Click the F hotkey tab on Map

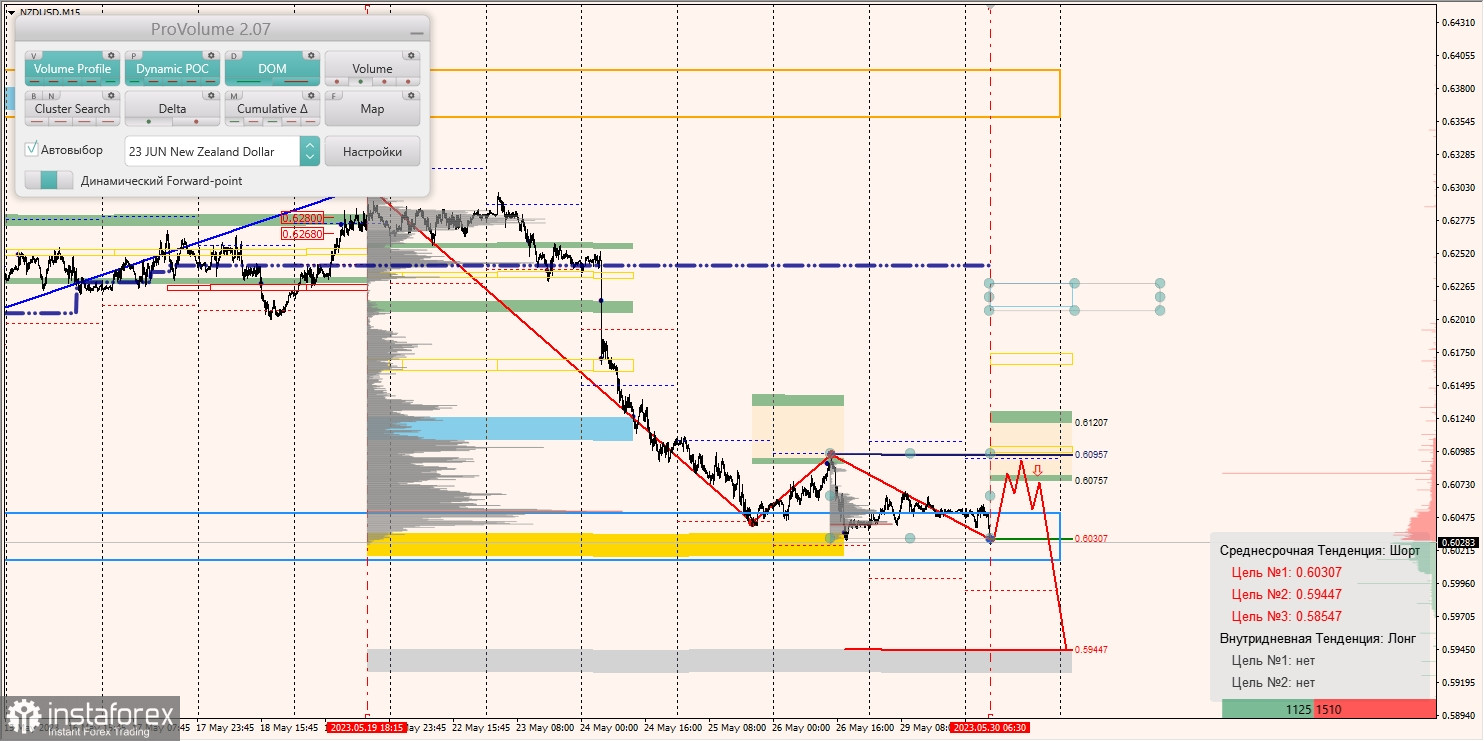point(336,96)
